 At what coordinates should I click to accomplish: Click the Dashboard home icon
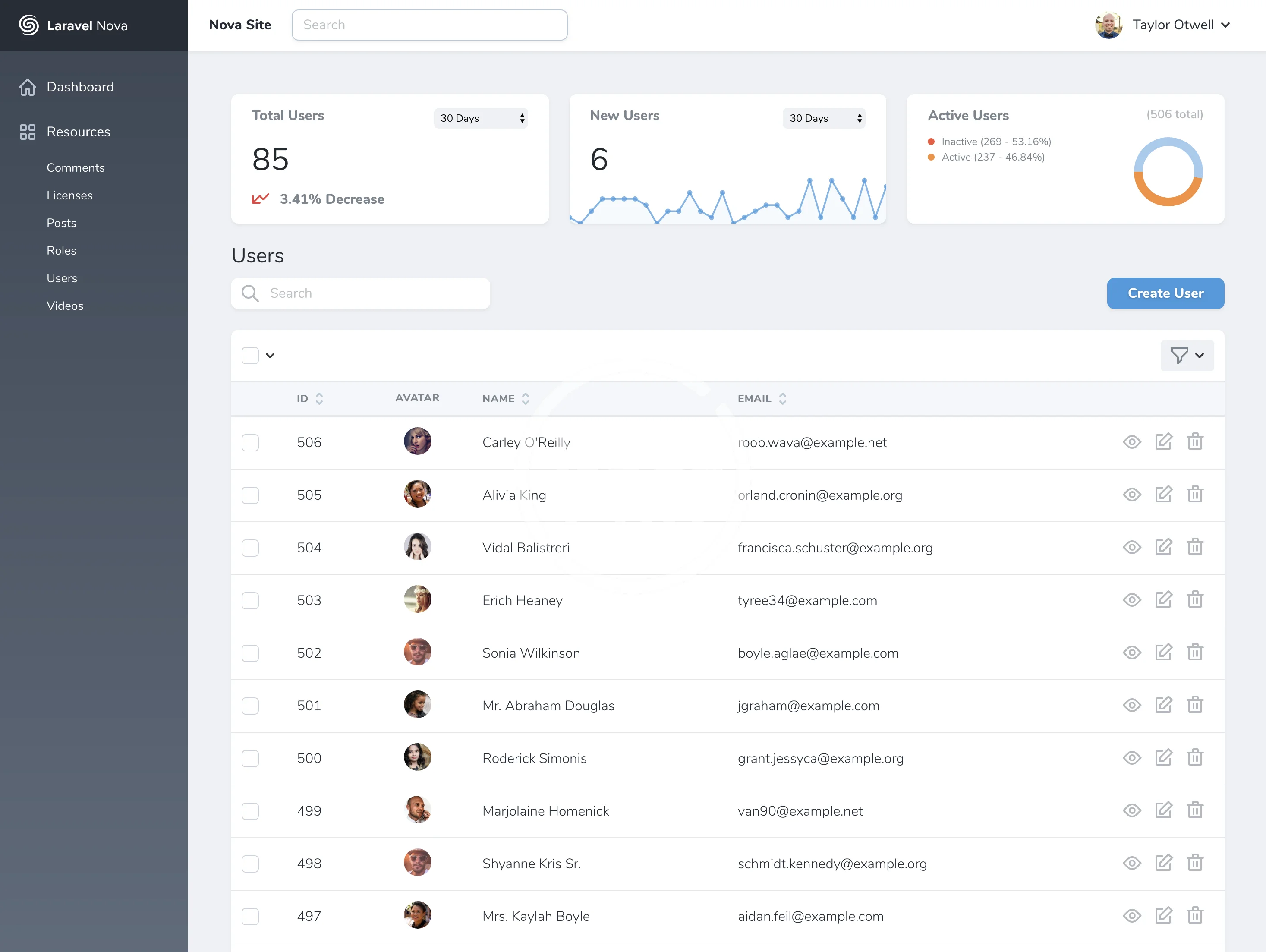pyautogui.click(x=28, y=87)
